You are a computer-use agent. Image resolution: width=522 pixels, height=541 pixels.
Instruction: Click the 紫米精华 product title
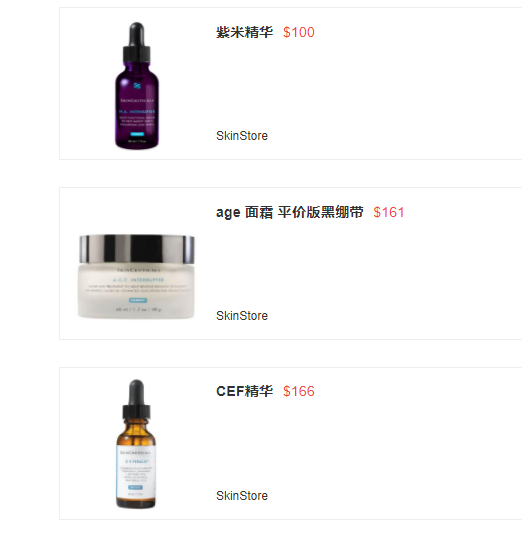point(244,32)
